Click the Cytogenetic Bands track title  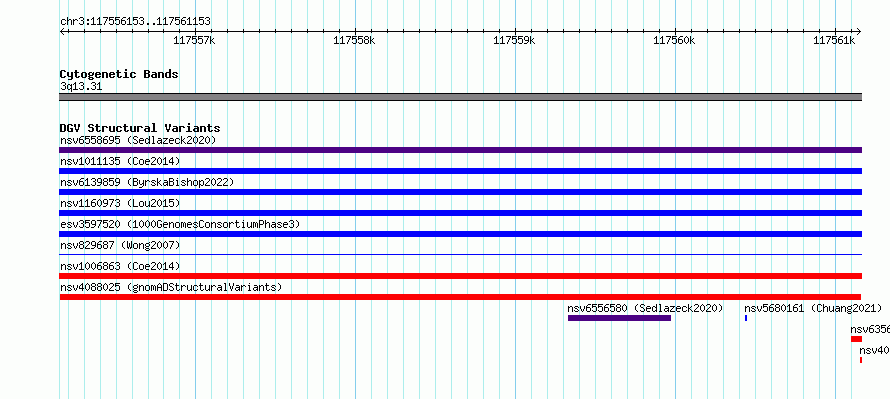pyautogui.click(x=119, y=74)
